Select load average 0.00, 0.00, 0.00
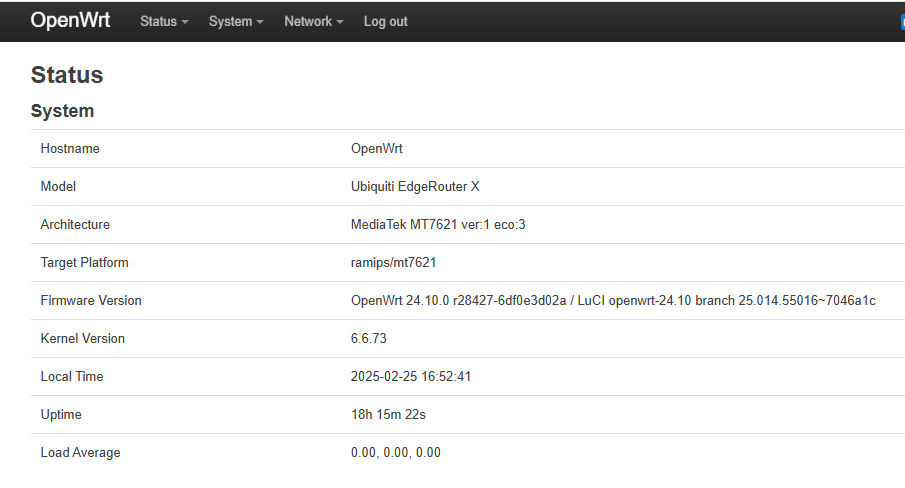This screenshot has width=905, height=488. point(395,453)
